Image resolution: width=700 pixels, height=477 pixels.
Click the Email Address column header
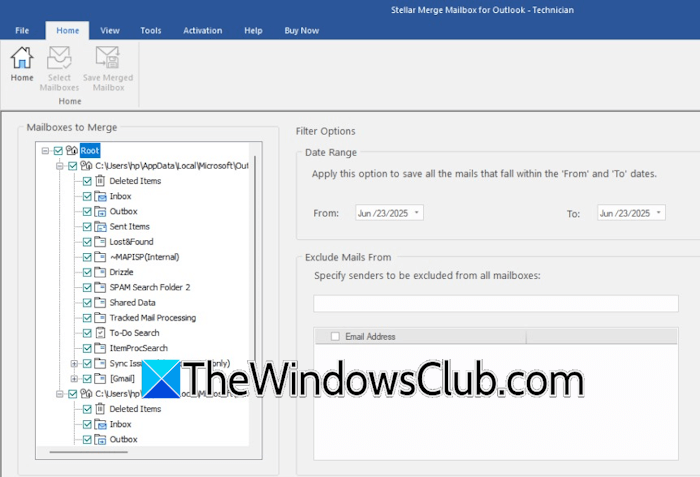click(x=421, y=336)
